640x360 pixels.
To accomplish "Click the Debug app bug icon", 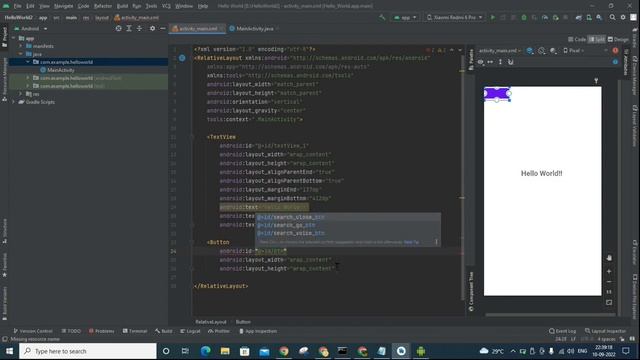I will (x=524, y=18).
